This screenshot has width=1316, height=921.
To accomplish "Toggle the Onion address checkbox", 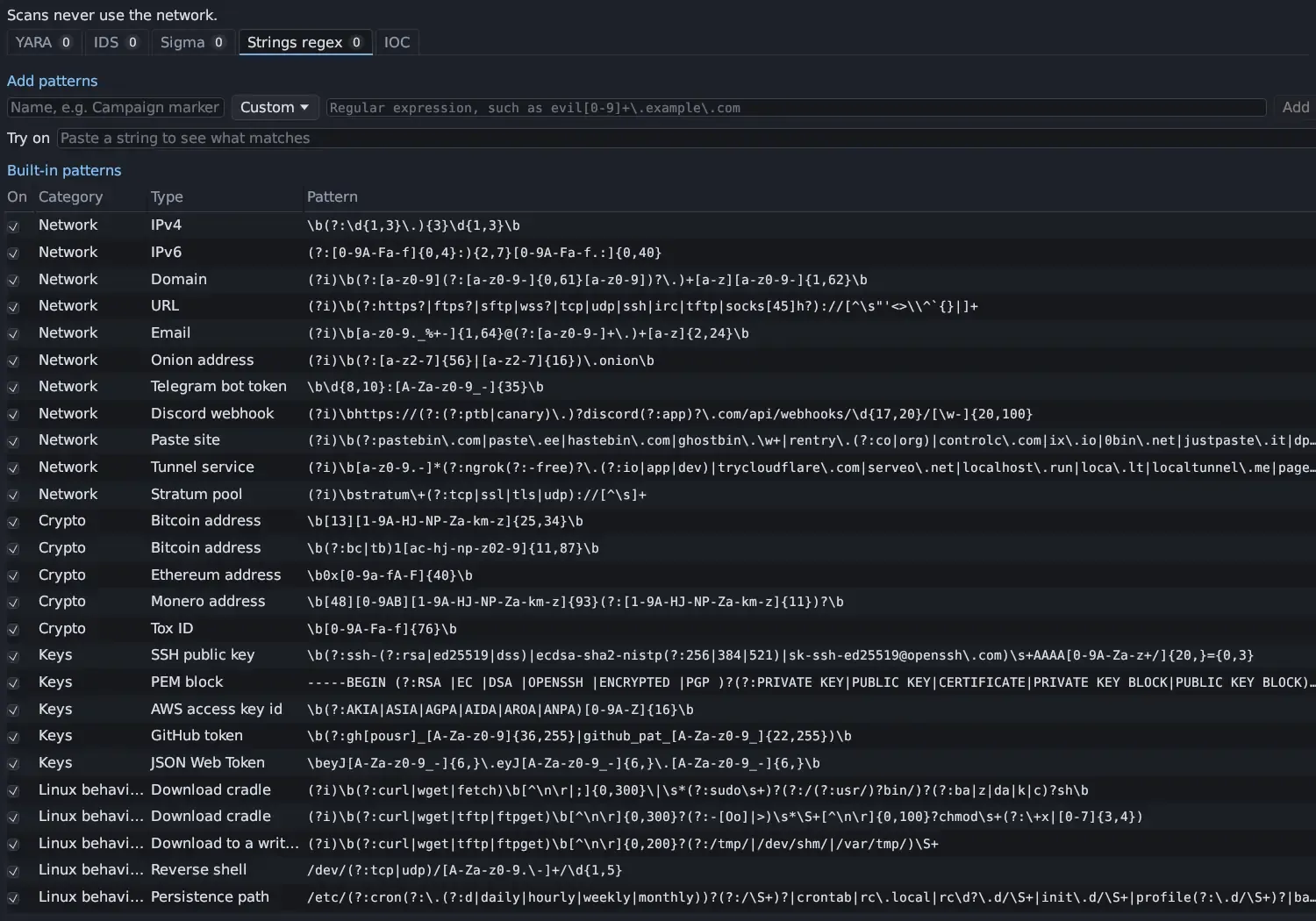I will (x=13, y=361).
